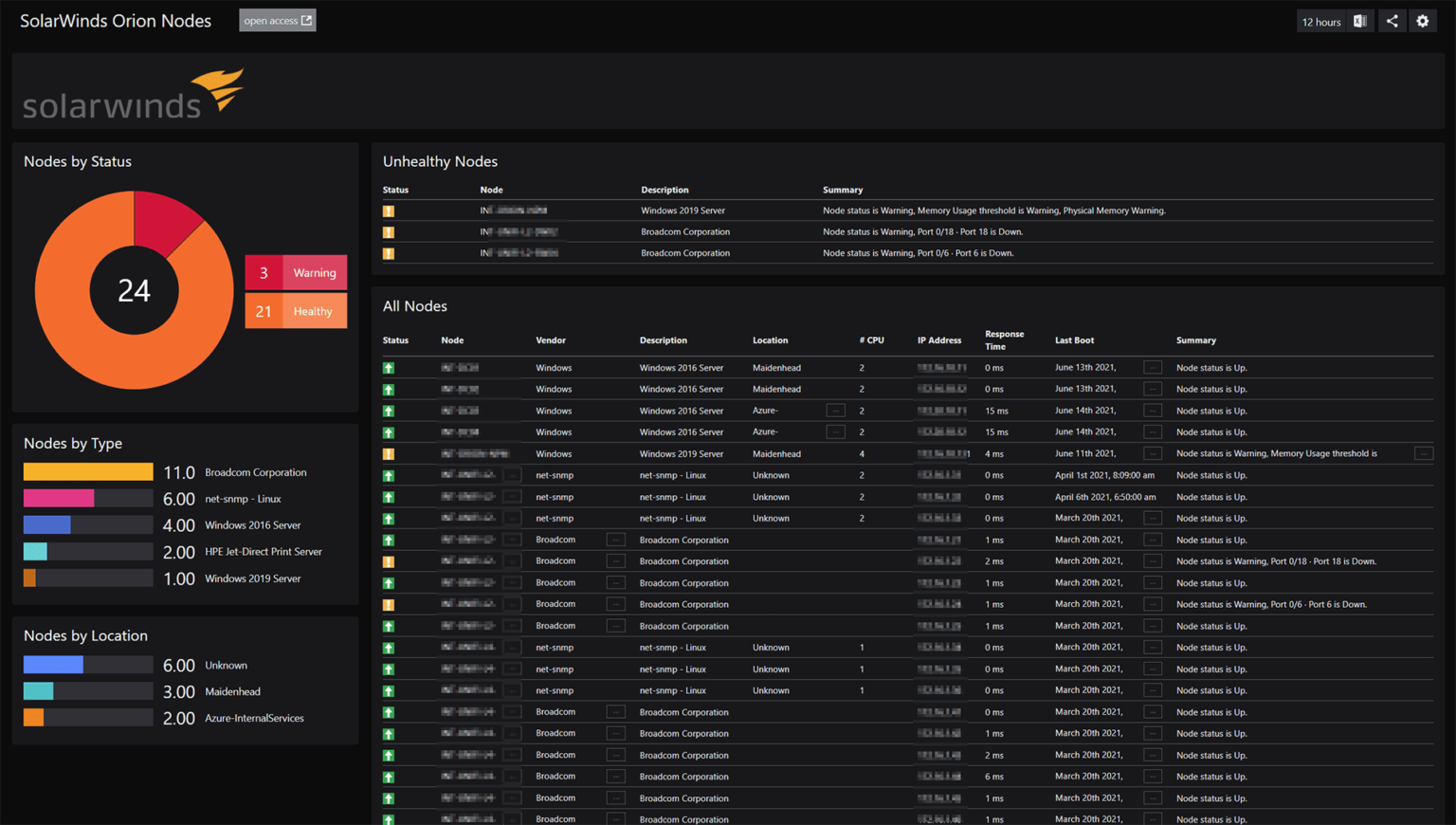1456x825 pixels.
Task: Expand truncated Azure location text with ellipsis button
Action: pyautogui.click(x=835, y=410)
